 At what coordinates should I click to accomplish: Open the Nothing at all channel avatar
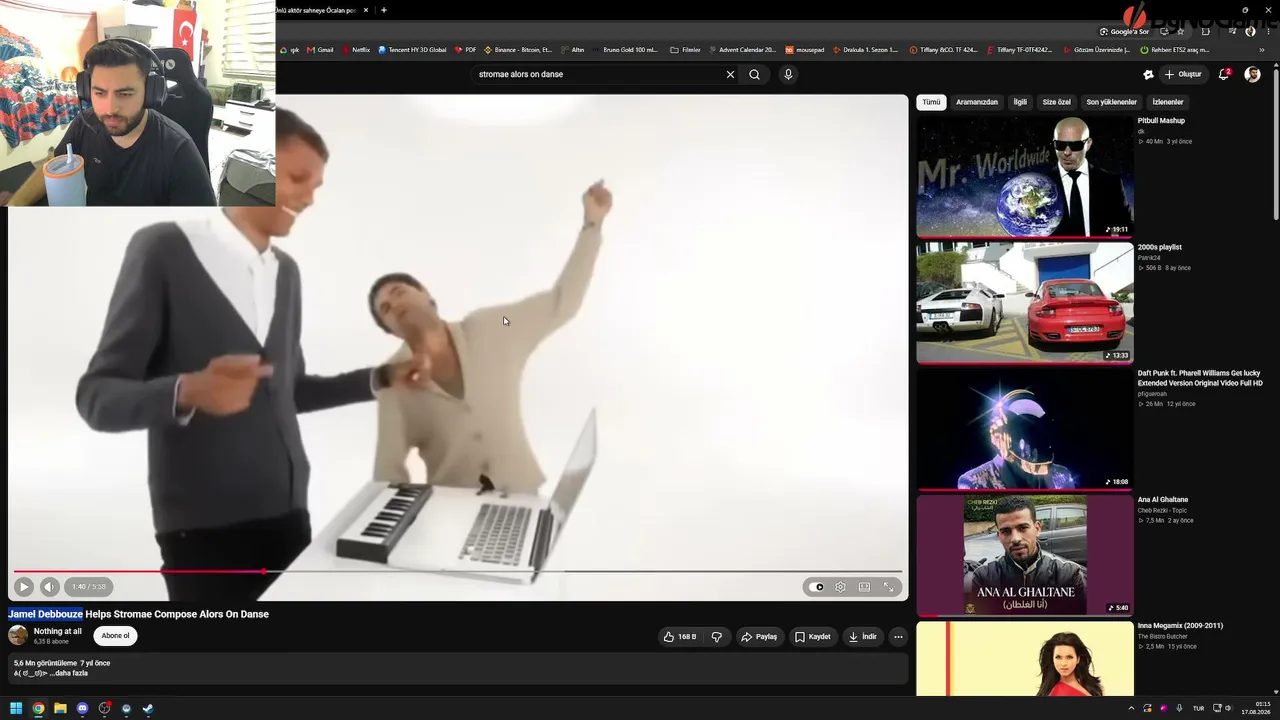(18, 636)
